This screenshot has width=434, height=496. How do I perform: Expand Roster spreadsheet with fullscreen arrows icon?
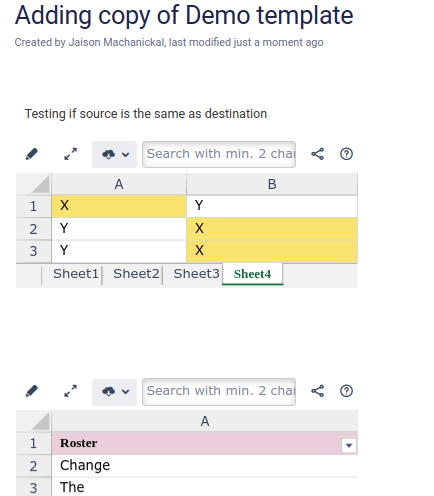tap(71, 391)
